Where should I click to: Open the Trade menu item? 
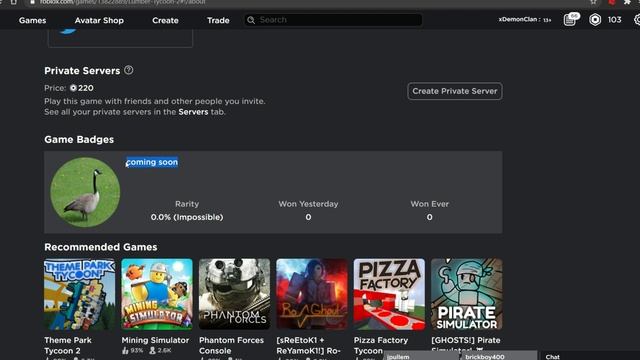point(218,20)
